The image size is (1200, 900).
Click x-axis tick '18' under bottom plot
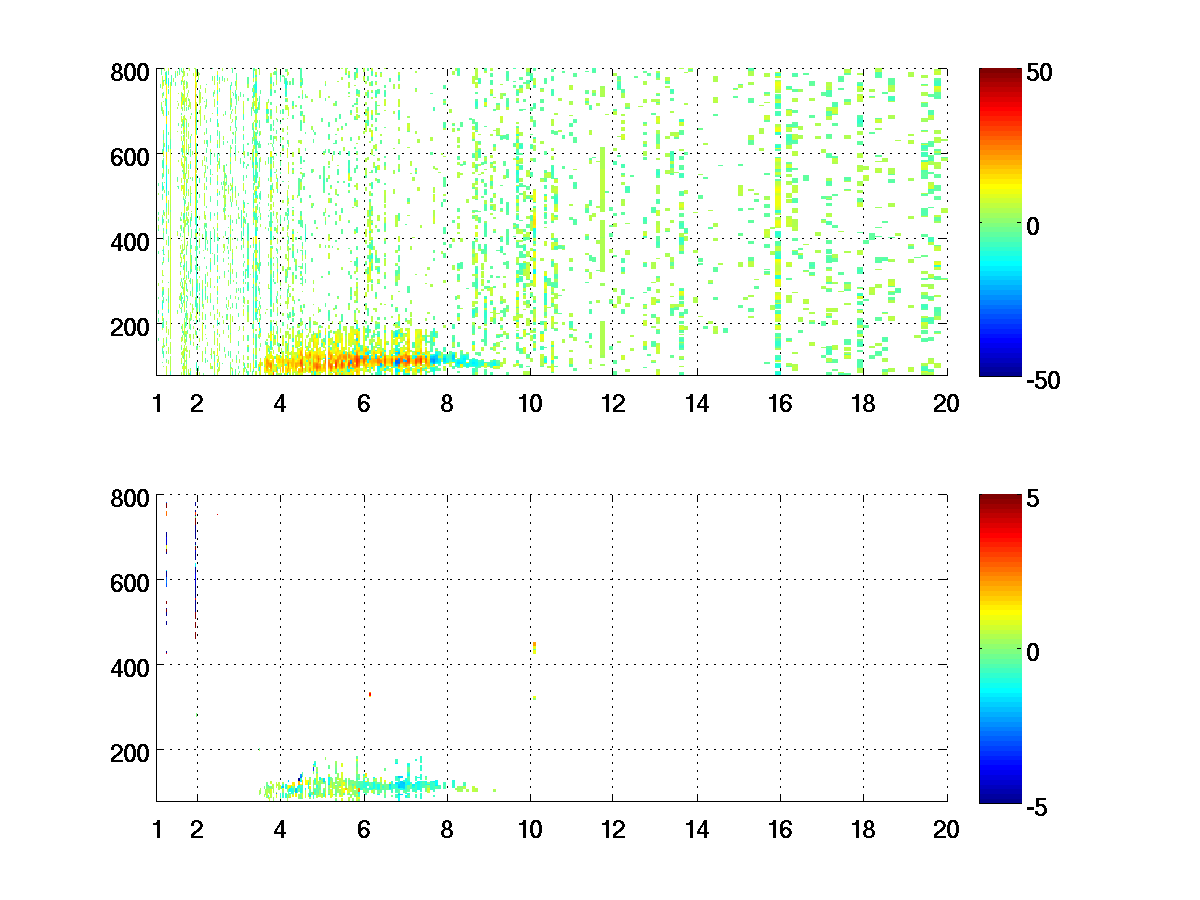click(863, 828)
